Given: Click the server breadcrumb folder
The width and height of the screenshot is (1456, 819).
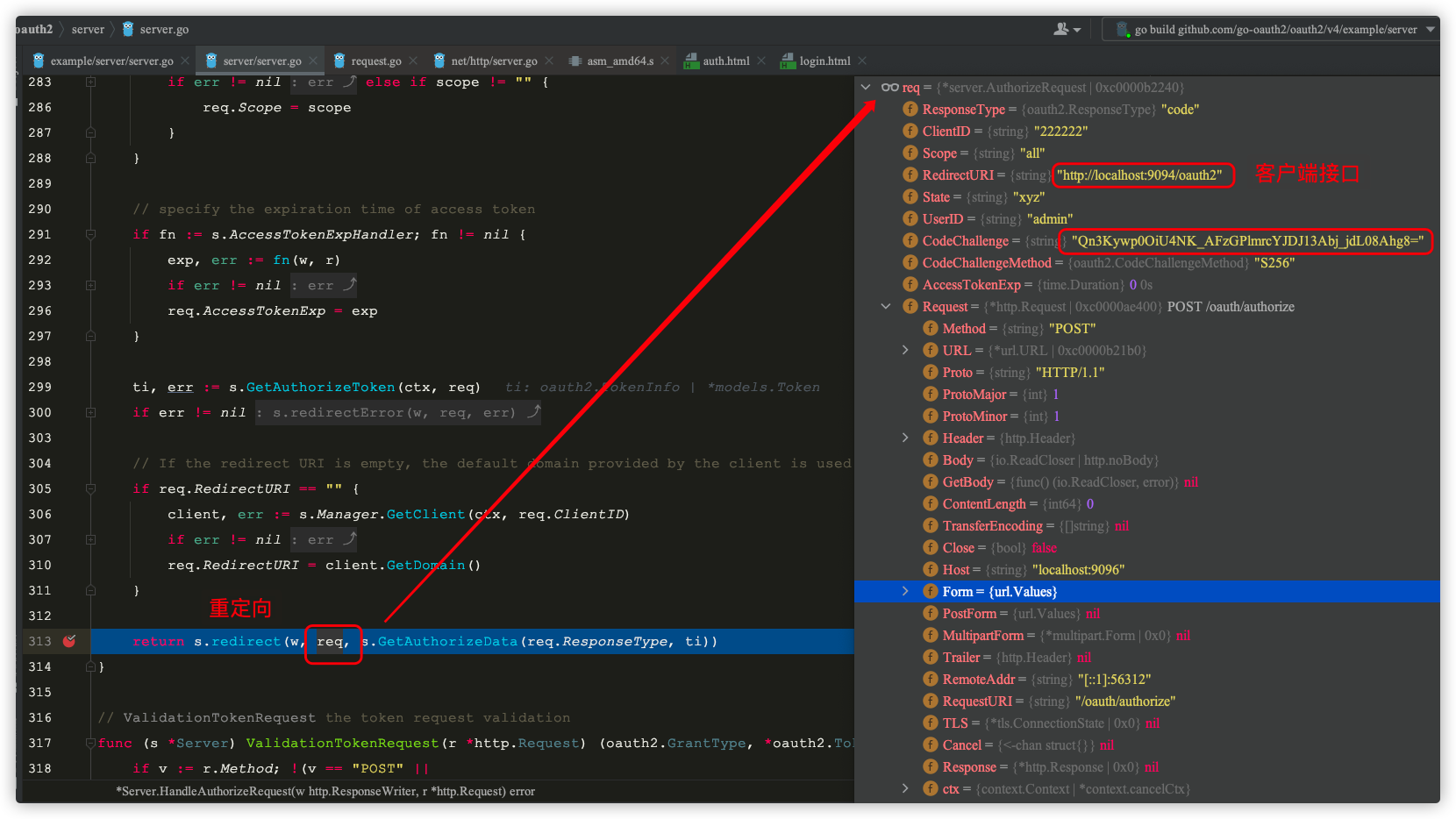Looking at the screenshot, I should tap(88, 29).
